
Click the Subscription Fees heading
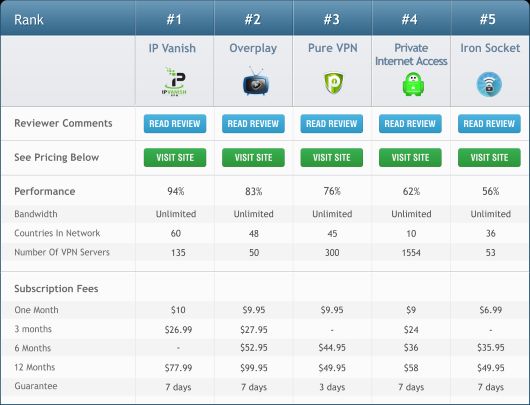(x=56, y=289)
